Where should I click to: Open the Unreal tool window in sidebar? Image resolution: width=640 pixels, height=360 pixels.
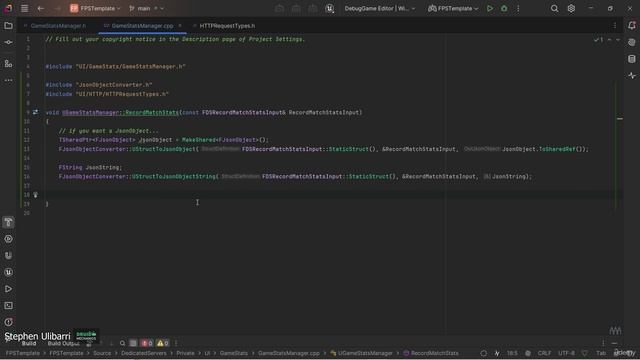8,272
